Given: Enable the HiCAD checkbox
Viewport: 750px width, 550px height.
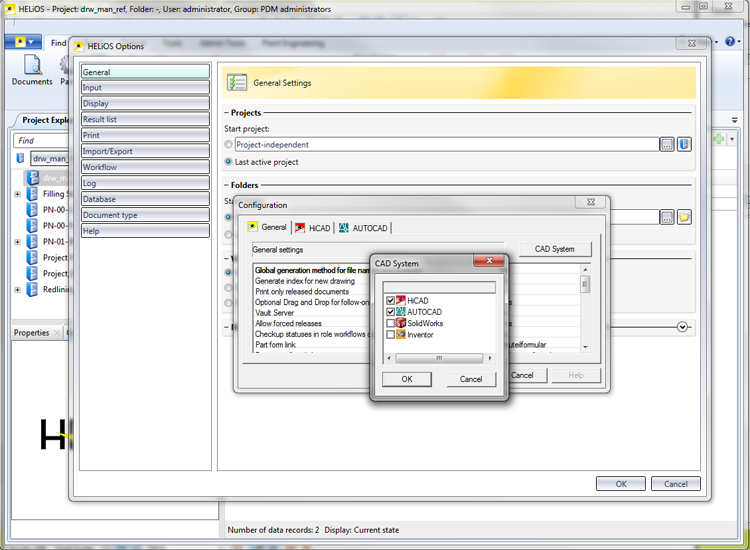Looking at the screenshot, I should pyautogui.click(x=390, y=300).
